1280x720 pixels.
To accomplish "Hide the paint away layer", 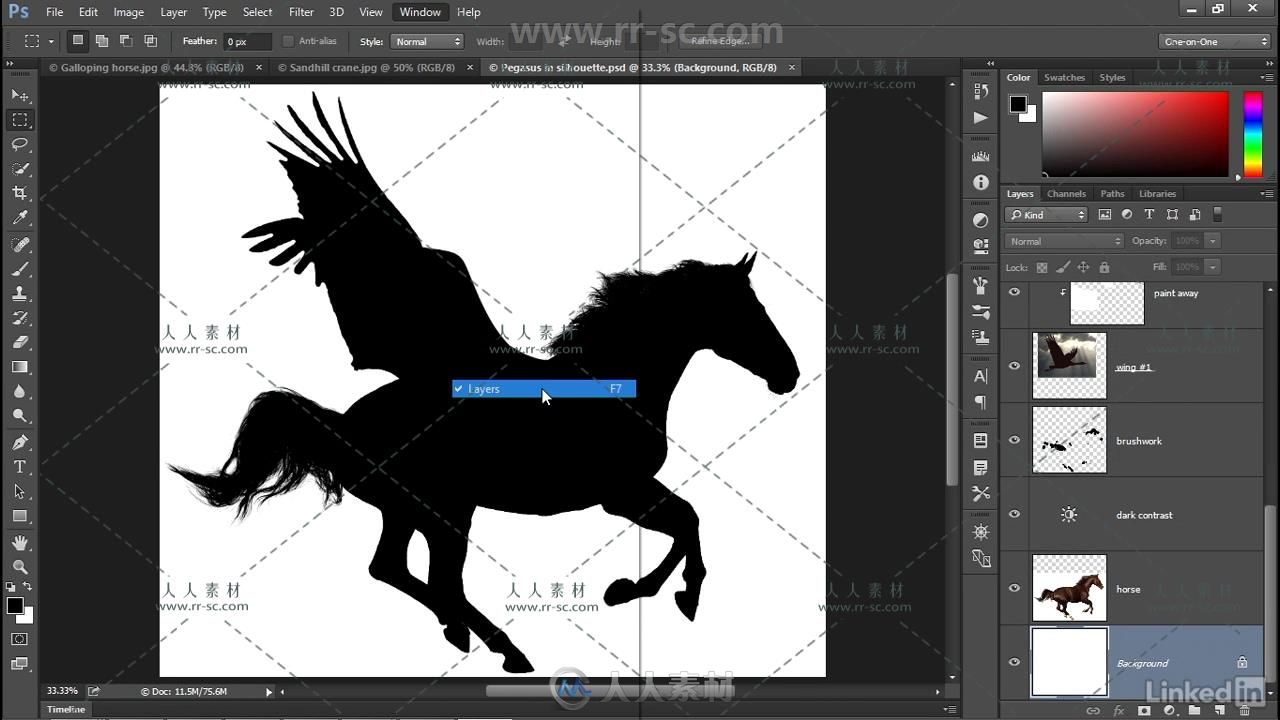I will coord(1014,292).
